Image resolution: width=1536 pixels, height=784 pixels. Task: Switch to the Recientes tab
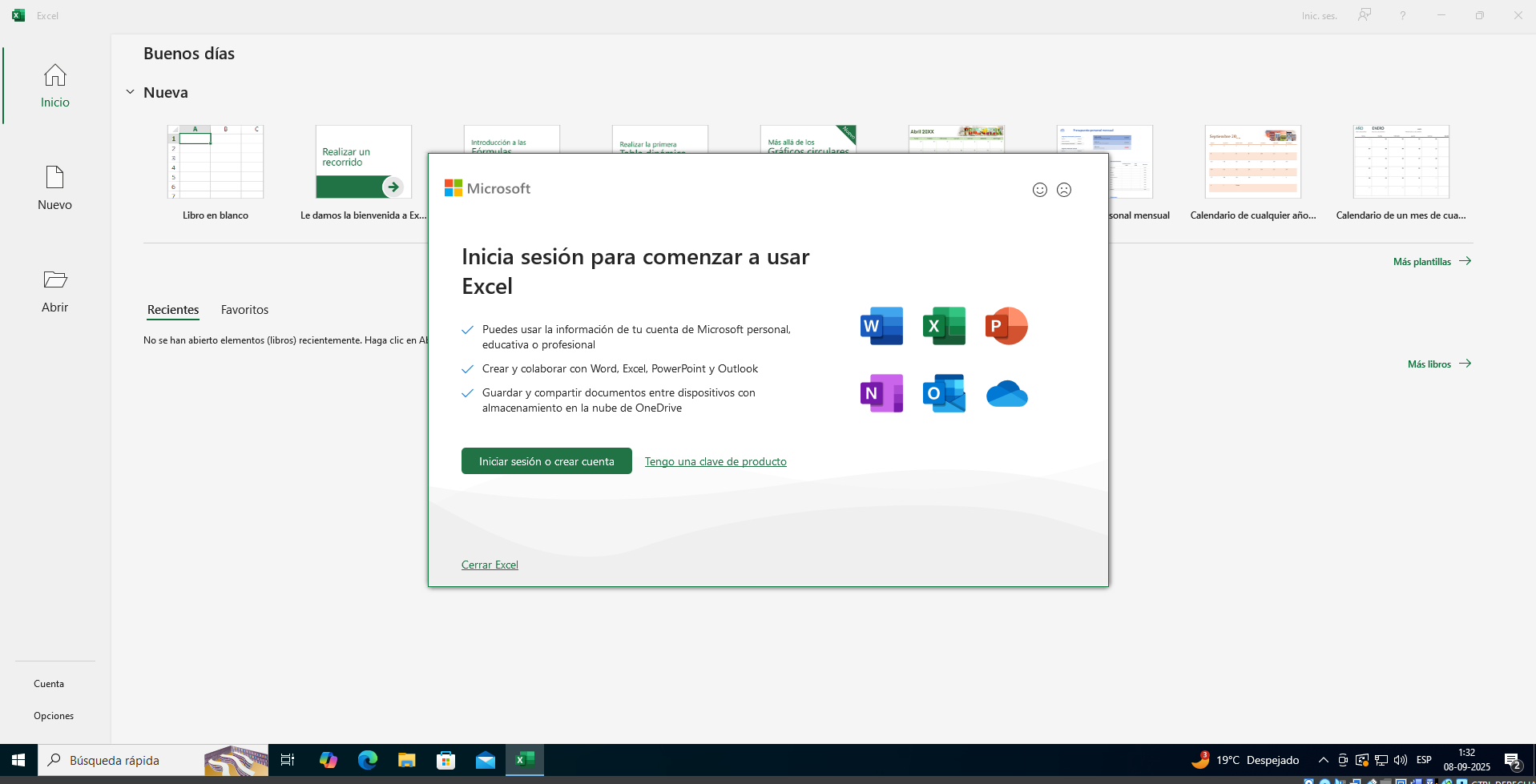pyautogui.click(x=173, y=310)
